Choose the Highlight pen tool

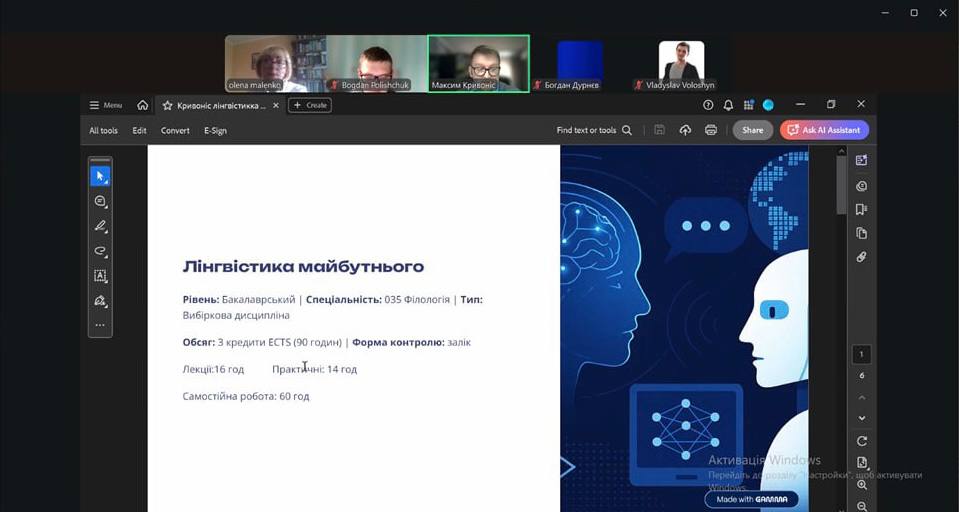tap(100, 226)
